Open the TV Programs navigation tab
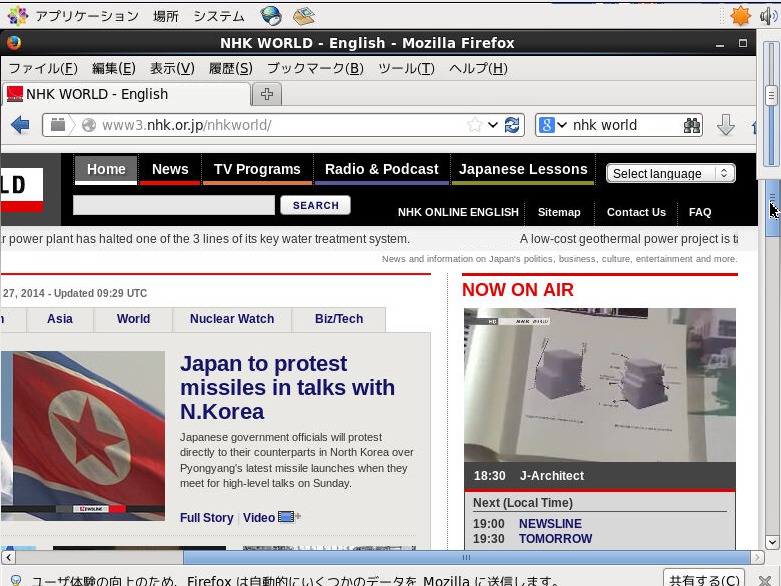781x586 pixels. point(257,170)
